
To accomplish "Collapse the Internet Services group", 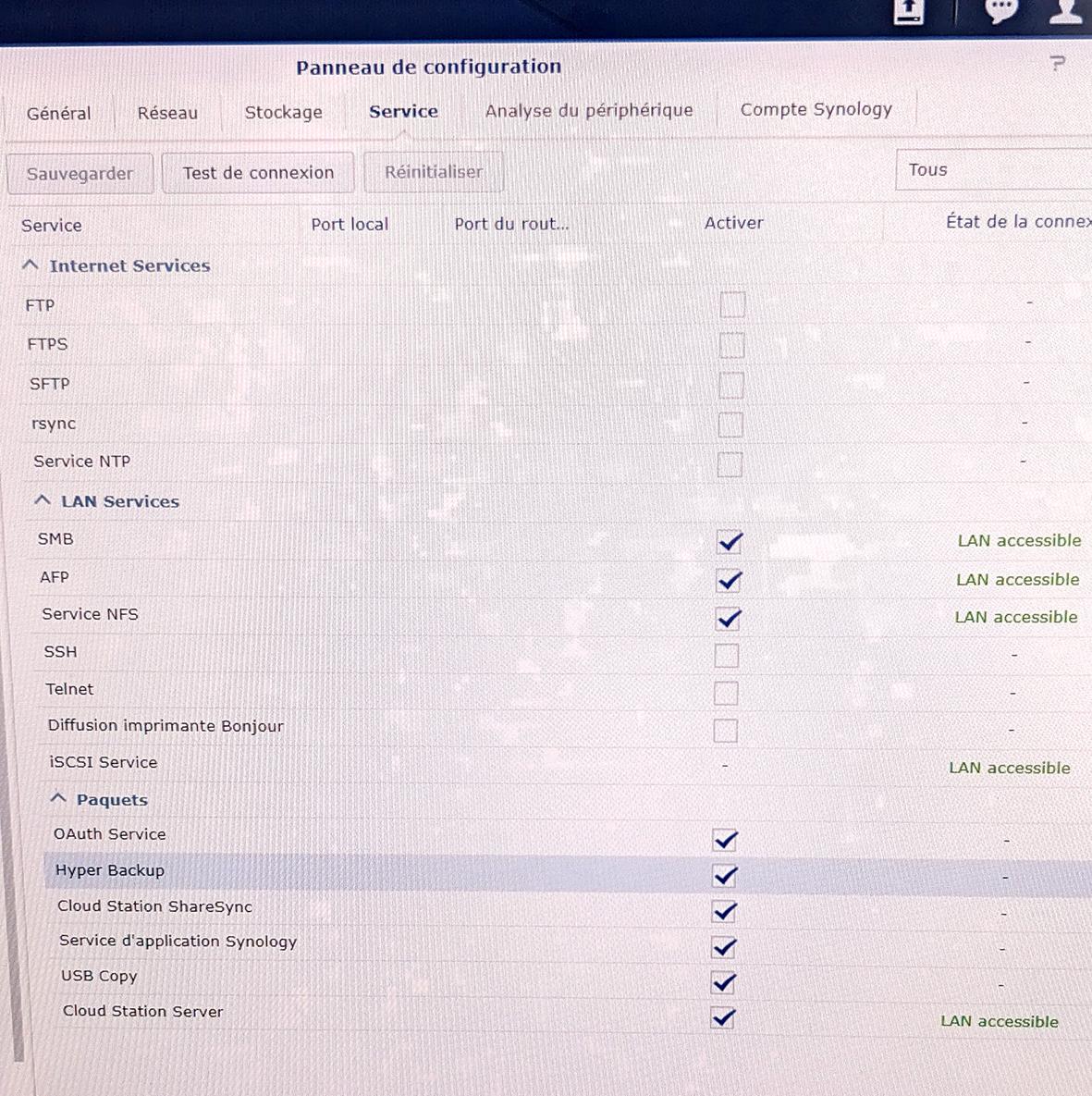I will click(30, 265).
